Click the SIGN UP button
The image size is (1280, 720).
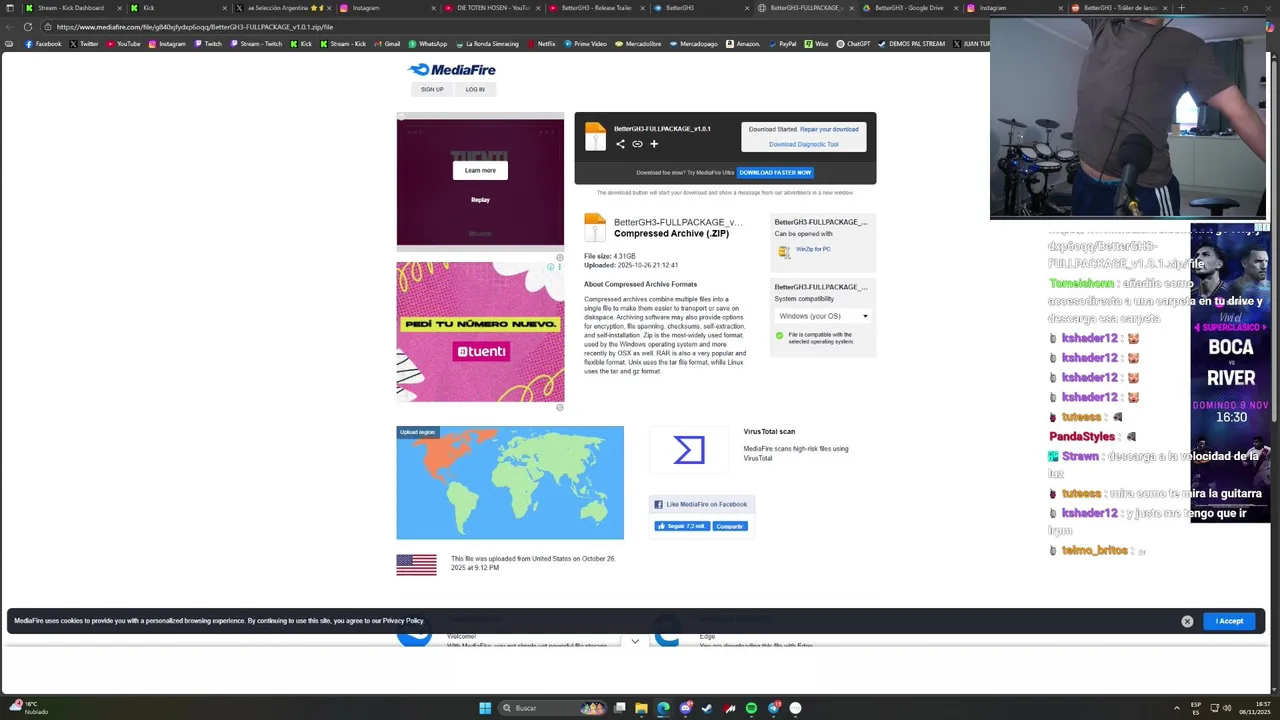(432, 90)
